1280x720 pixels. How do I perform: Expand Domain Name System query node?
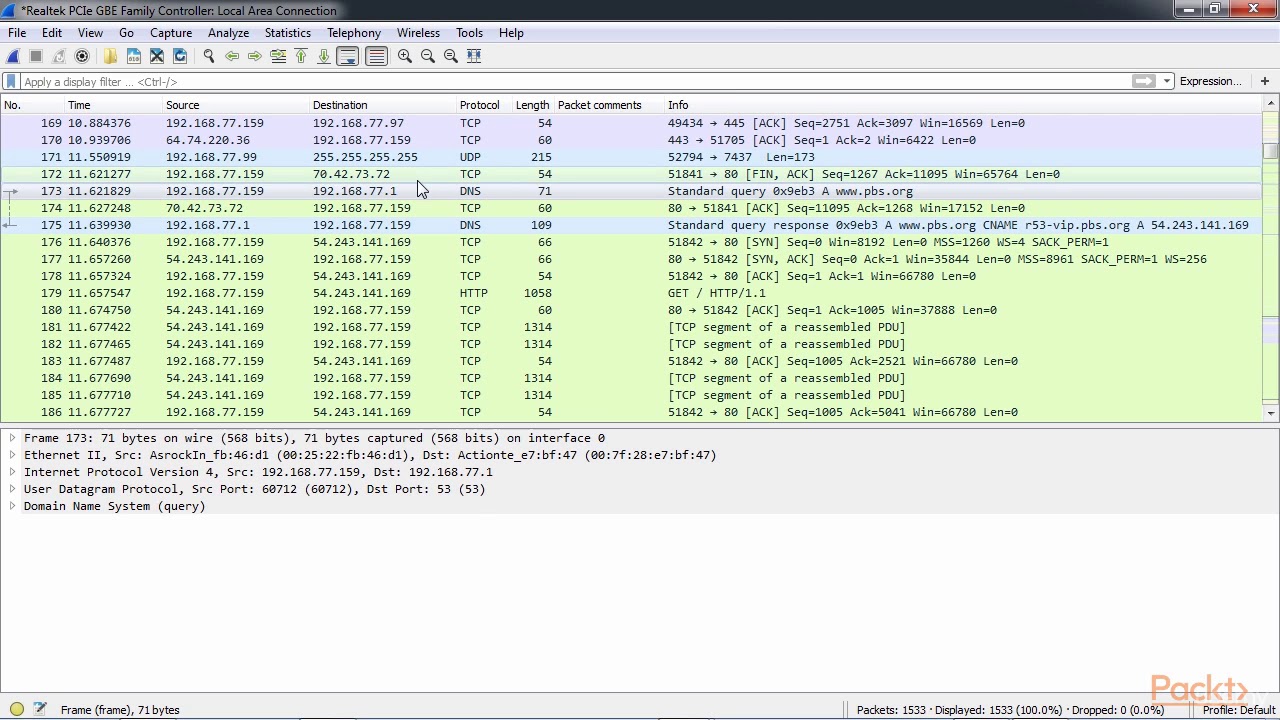pos(12,506)
